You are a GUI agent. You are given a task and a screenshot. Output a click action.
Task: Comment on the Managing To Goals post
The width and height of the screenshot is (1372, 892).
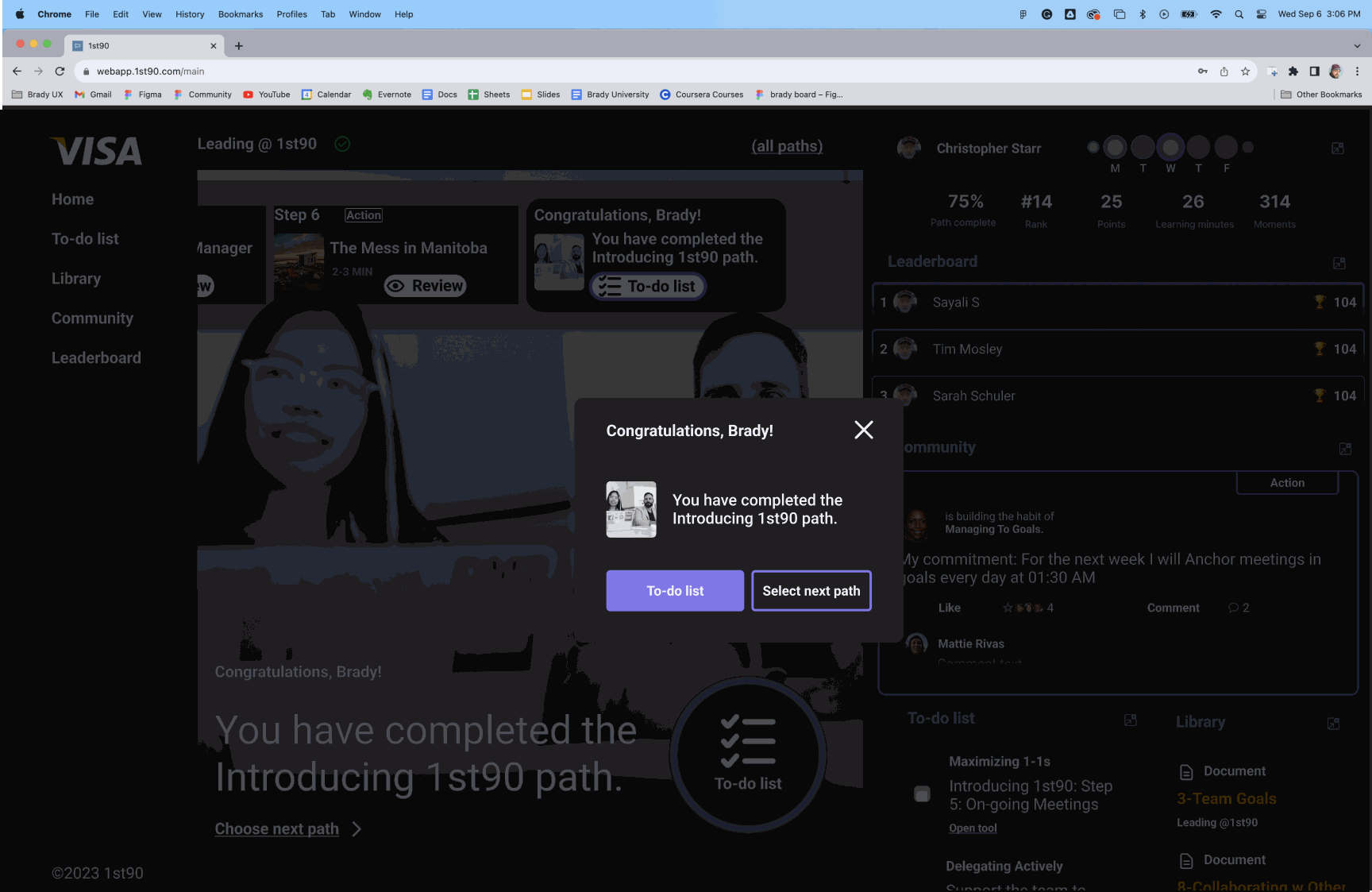(1173, 608)
